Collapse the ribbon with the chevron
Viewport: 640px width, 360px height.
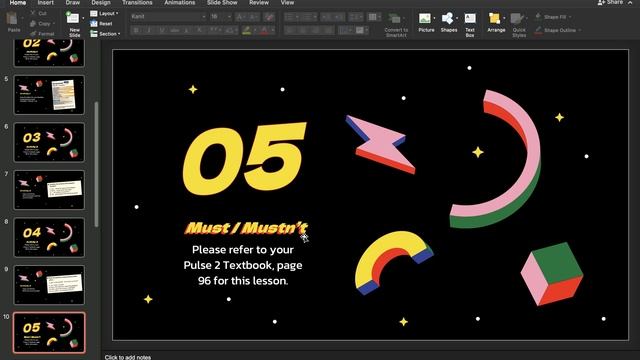630,2
